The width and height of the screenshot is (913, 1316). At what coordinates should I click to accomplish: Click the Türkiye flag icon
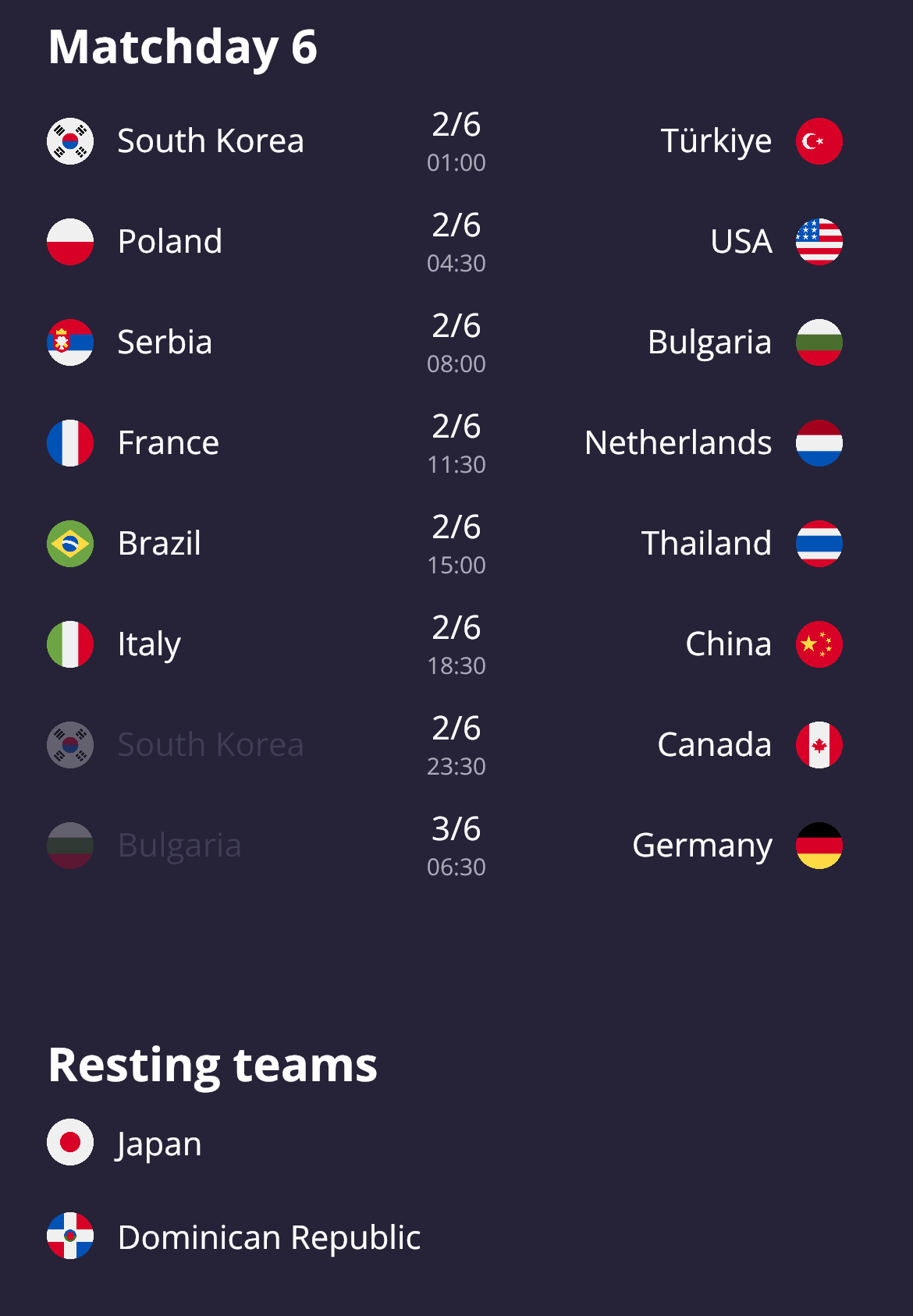point(819,141)
